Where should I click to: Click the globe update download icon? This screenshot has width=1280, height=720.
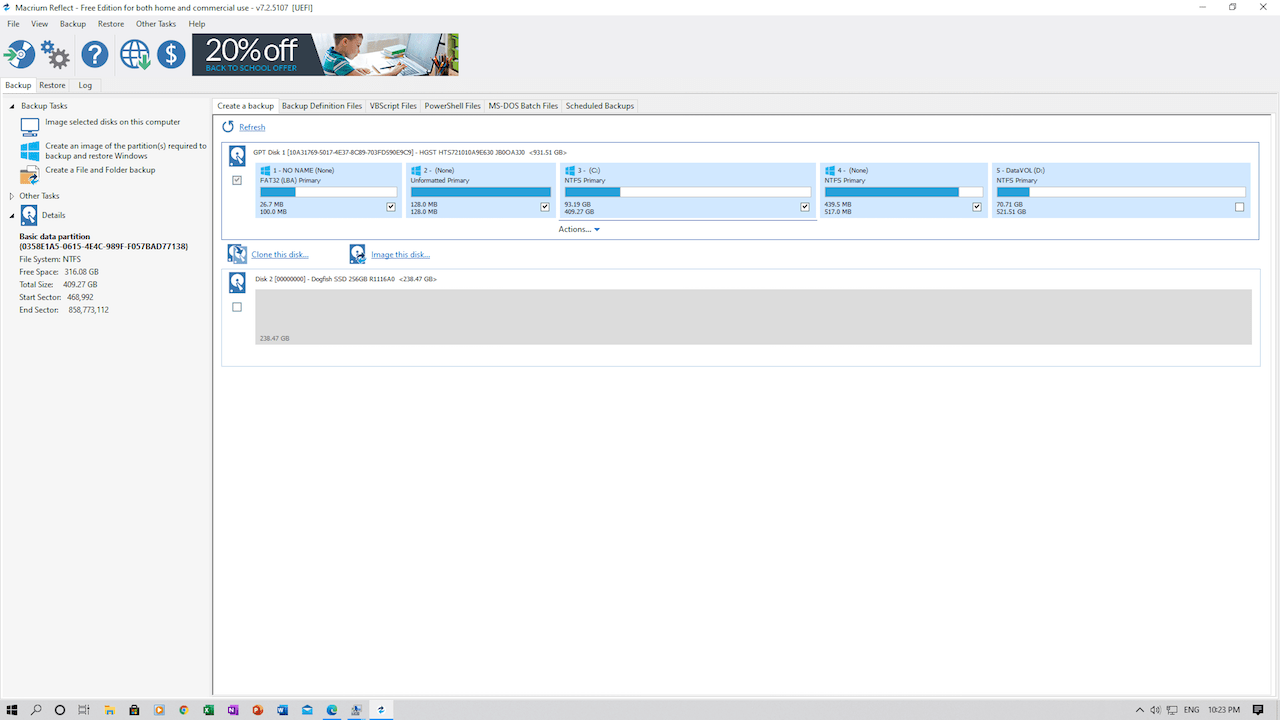(135, 55)
